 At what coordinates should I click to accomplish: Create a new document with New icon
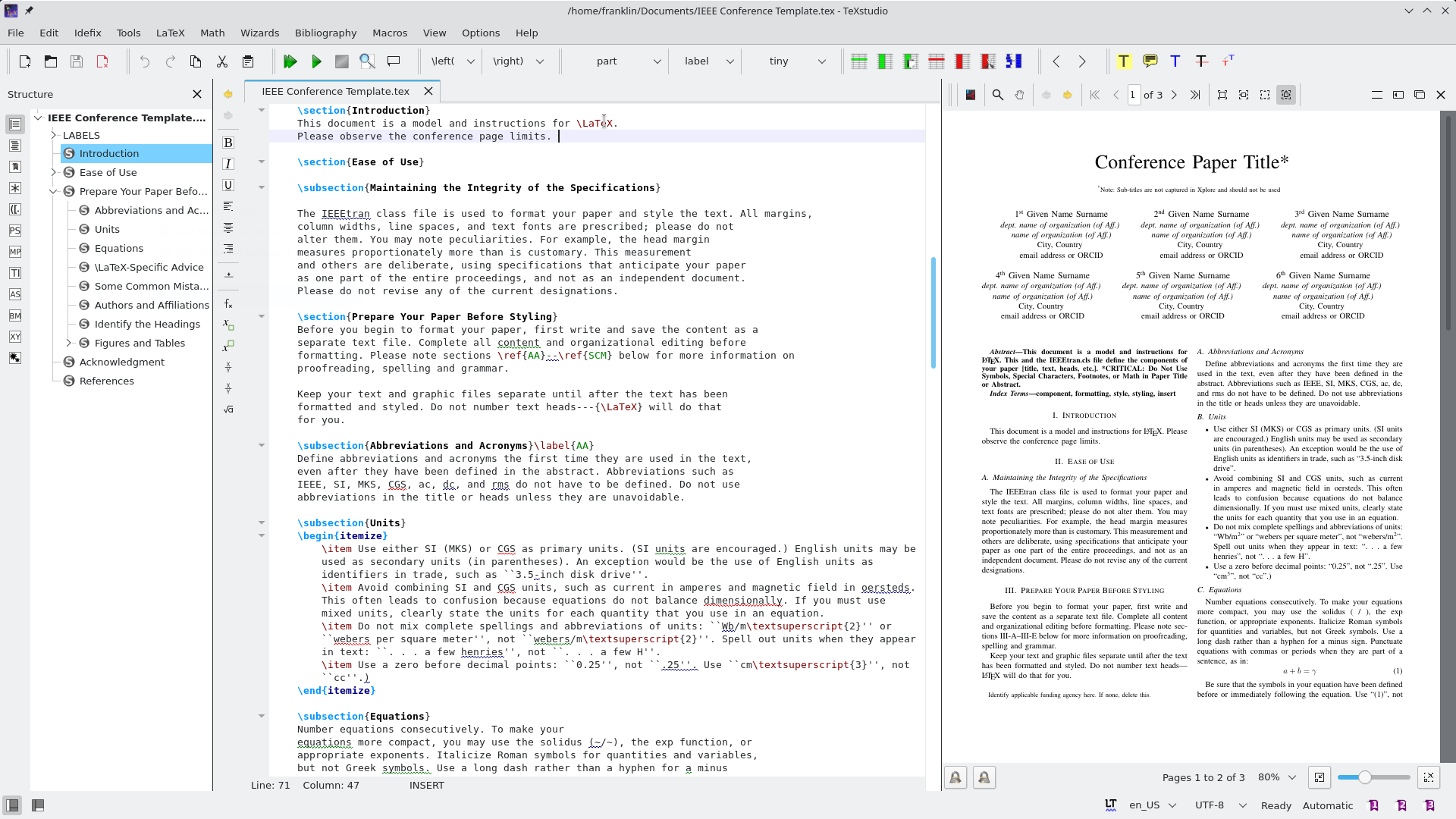coord(25,61)
